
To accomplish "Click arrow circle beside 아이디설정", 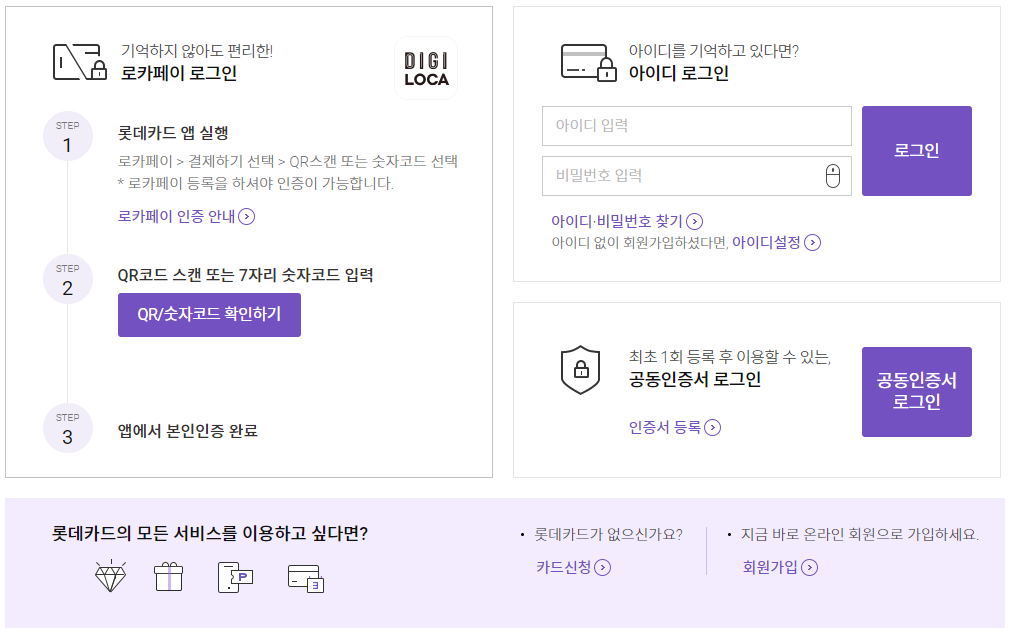I will (x=813, y=243).
